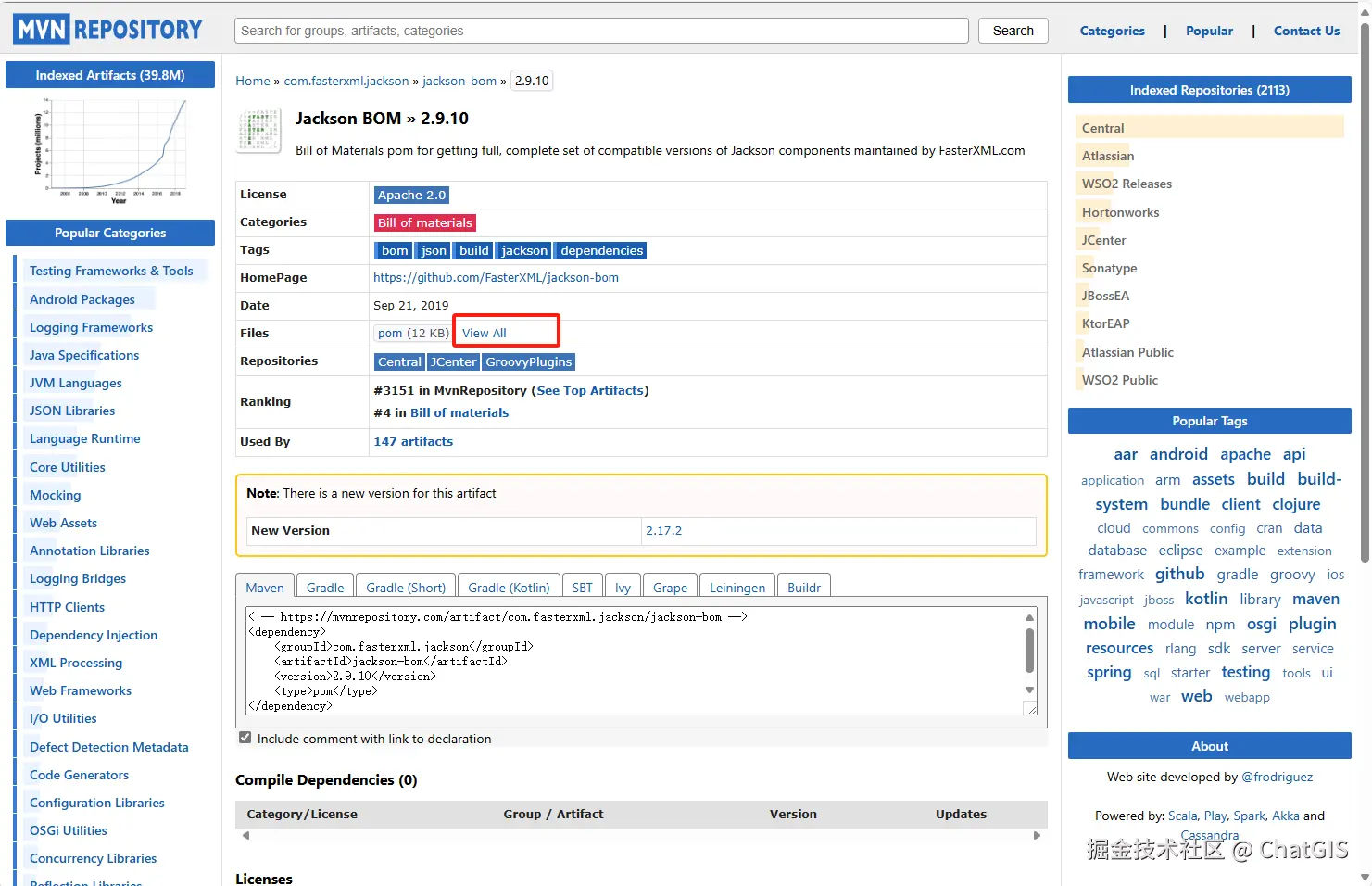Viewport: 1372px width, 886px height.
Task: Click the Search button
Action: tap(1013, 31)
